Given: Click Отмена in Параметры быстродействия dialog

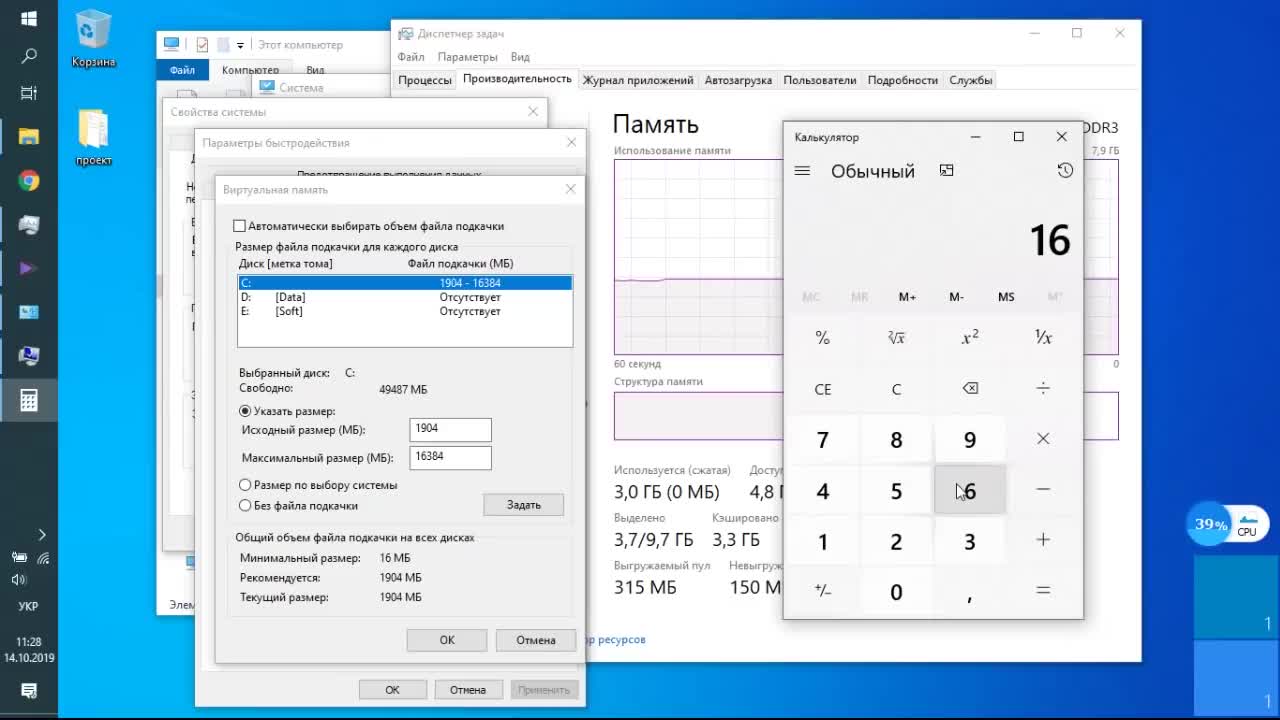Looking at the screenshot, I should pyautogui.click(x=468, y=690).
